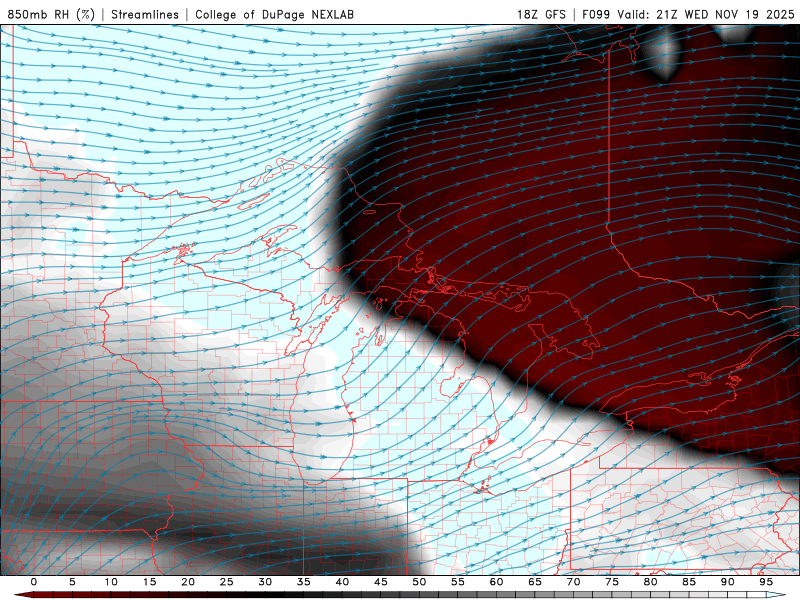Image resolution: width=800 pixels, height=600 pixels.
Task: Click the '70' value on the RH scale
Action: pyautogui.click(x=573, y=582)
